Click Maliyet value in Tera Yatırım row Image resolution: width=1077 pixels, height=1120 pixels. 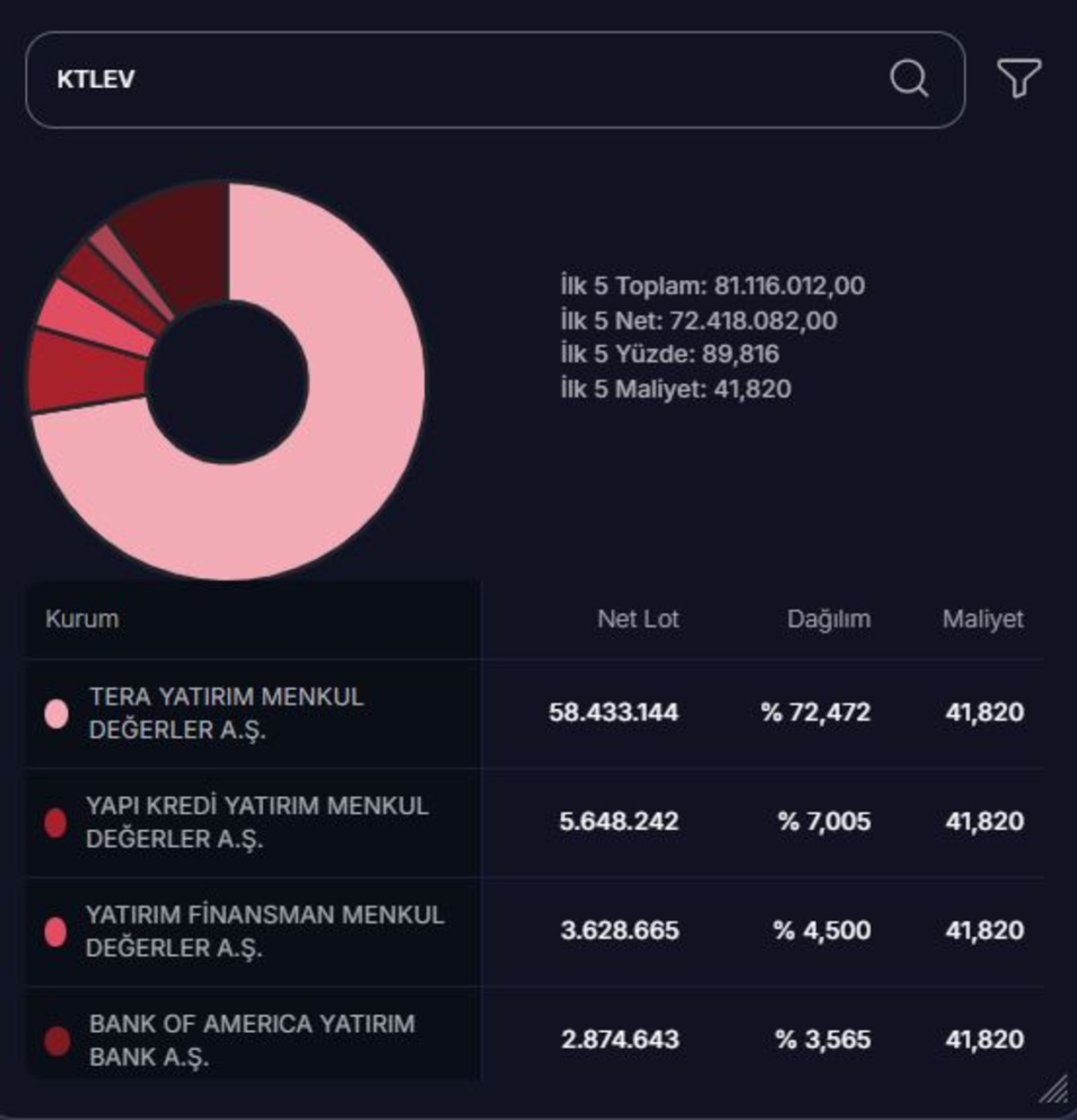985,713
